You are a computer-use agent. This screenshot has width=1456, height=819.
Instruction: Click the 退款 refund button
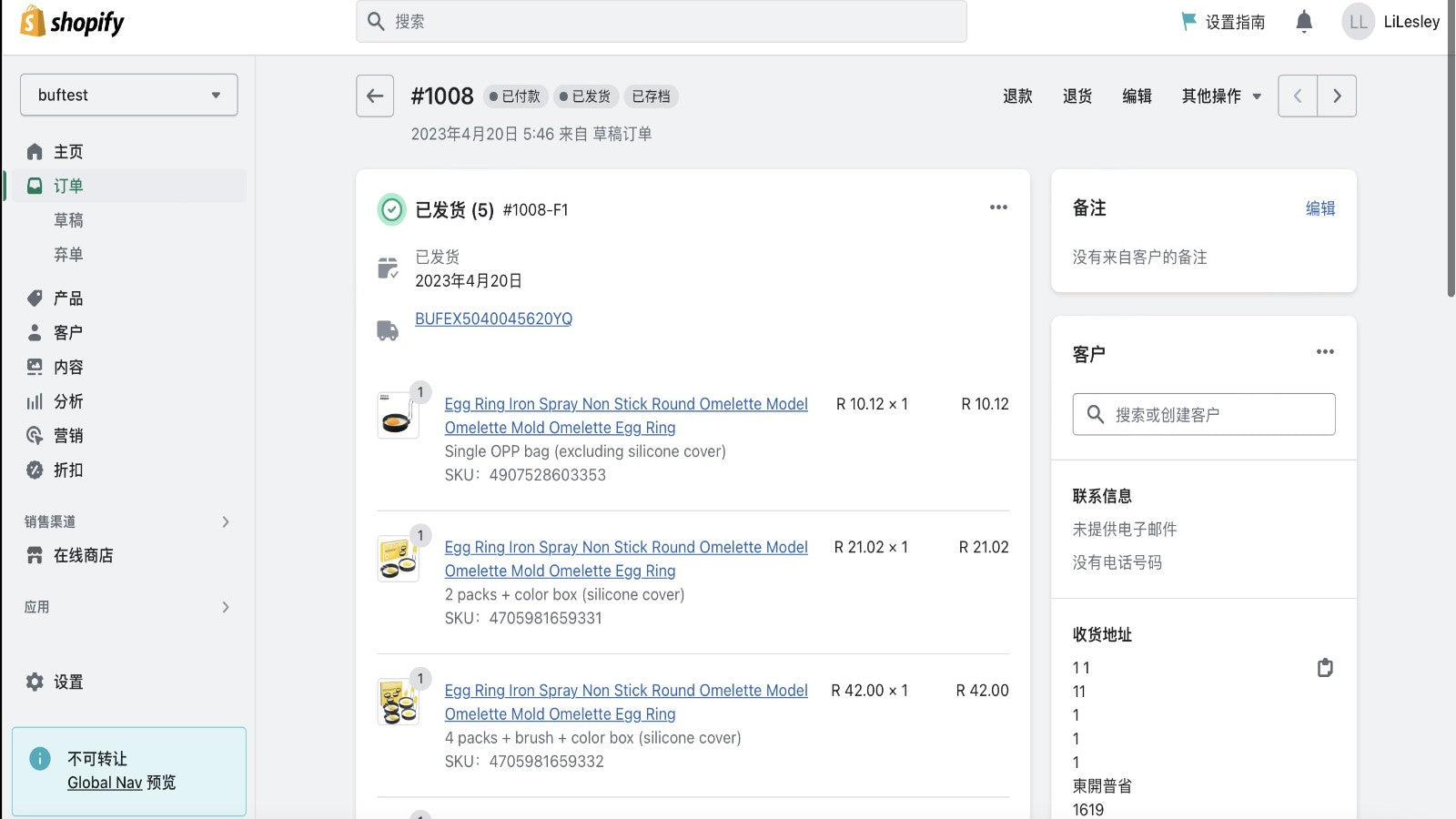(1017, 96)
